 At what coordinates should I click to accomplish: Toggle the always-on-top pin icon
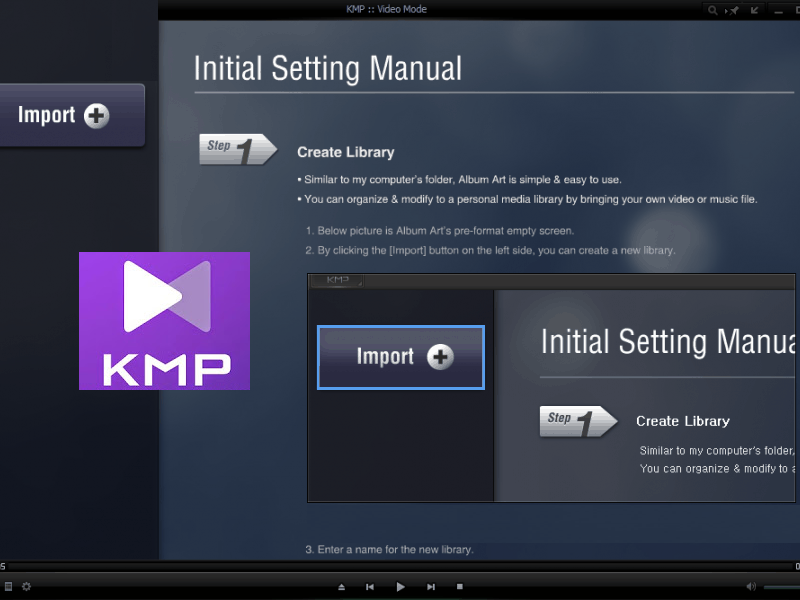tap(733, 10)
